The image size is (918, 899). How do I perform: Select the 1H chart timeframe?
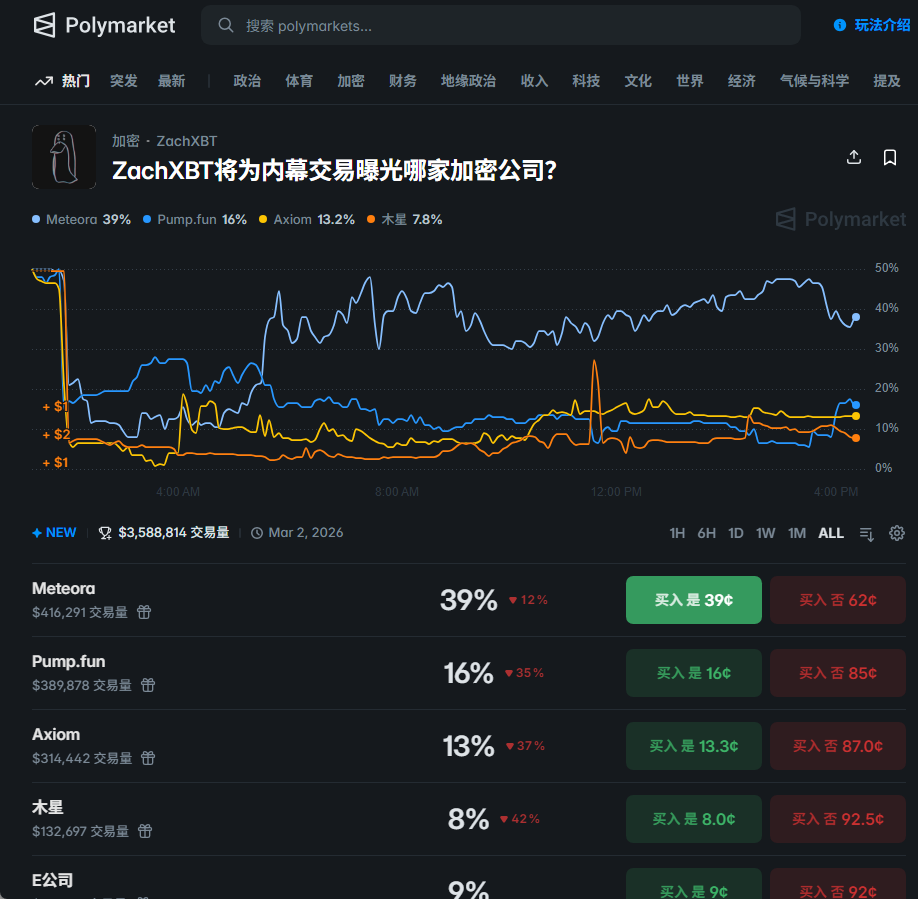(677, 533)
